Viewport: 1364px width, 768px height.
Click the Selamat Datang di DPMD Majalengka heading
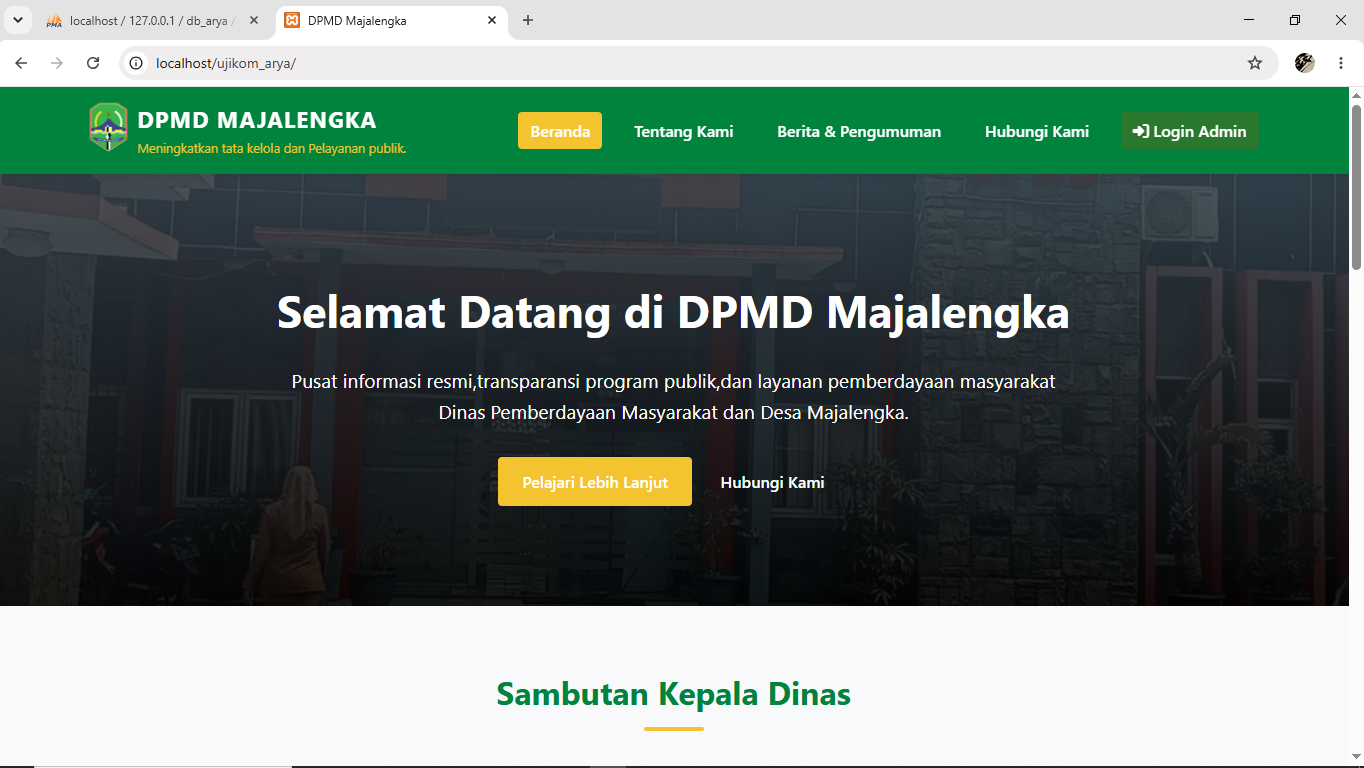(x=674, y=312)
